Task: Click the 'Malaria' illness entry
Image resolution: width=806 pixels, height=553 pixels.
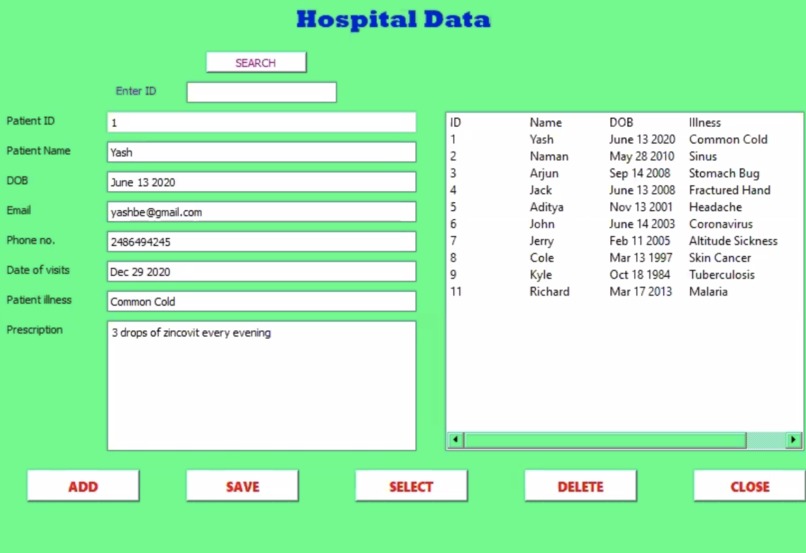Action: pos(708,292)
